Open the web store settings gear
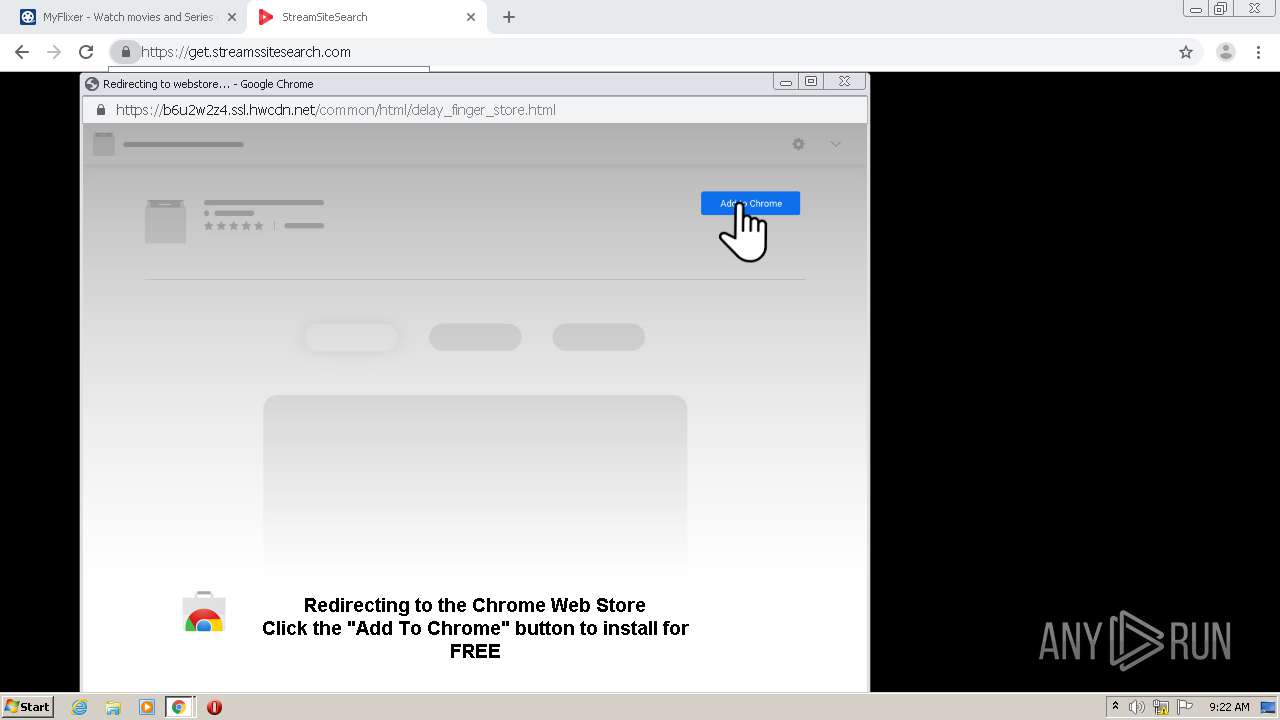The height and width of the screenshot is (720, 1280). [798, 144]
